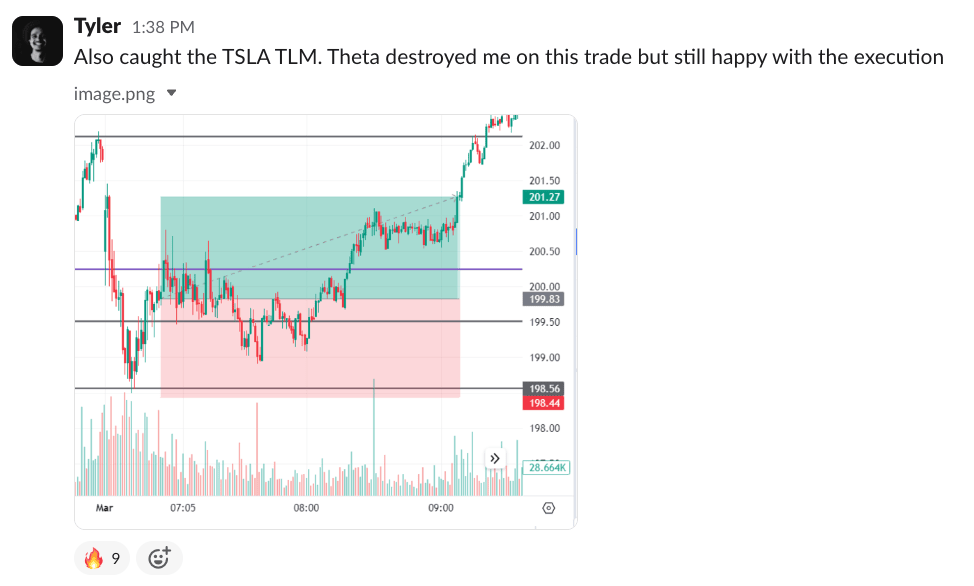This screenshot has width=974, height=586.
Task: Click the gray 199.83 entry price label
Action: (x=544, y=298)
